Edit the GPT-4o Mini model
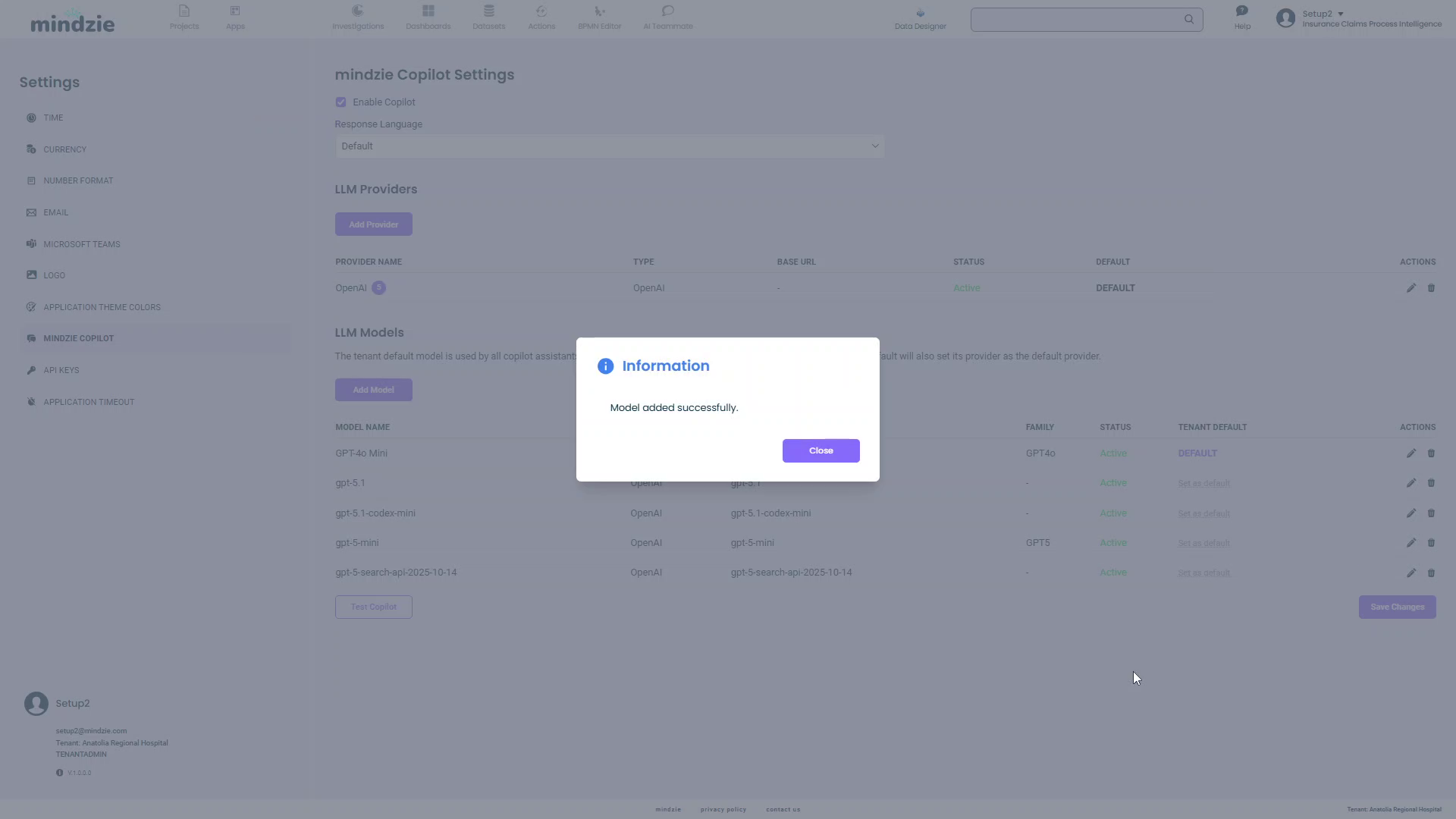Viewport: 1456px width, 819px height. (x=1410, y=453)
